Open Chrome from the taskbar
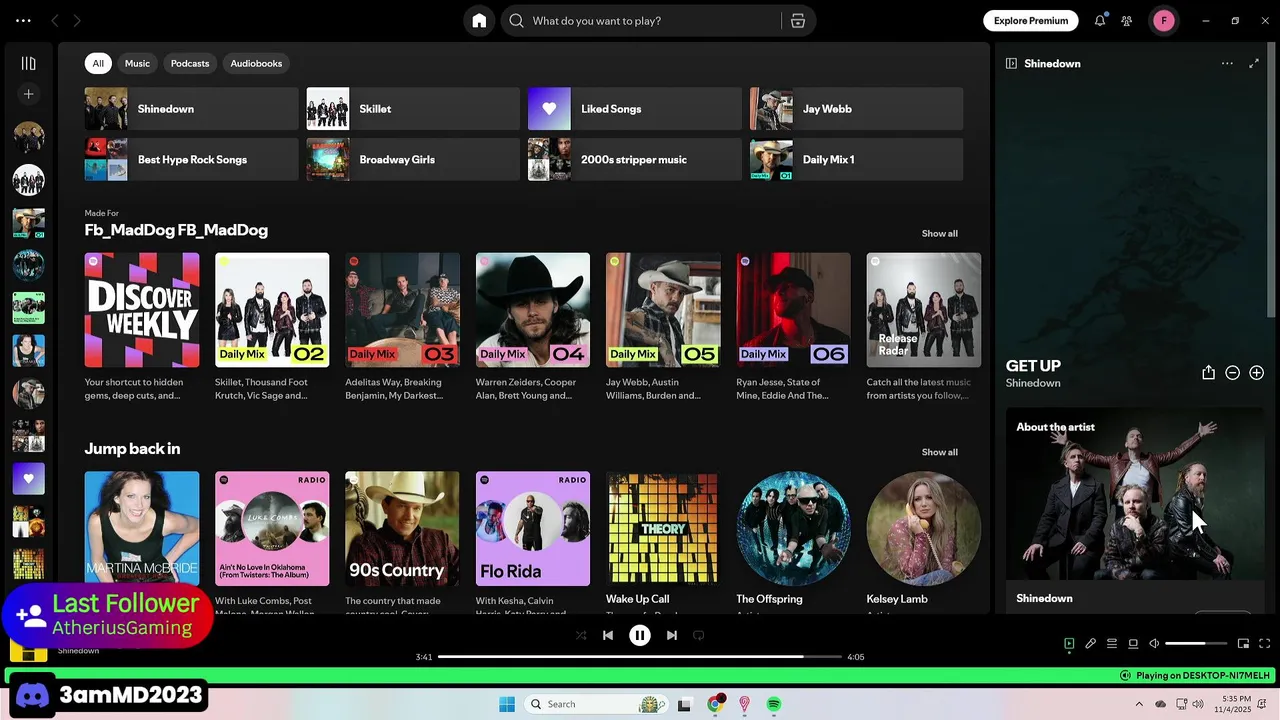Viewport: 1280px width, 720px height. pos(715,704)
